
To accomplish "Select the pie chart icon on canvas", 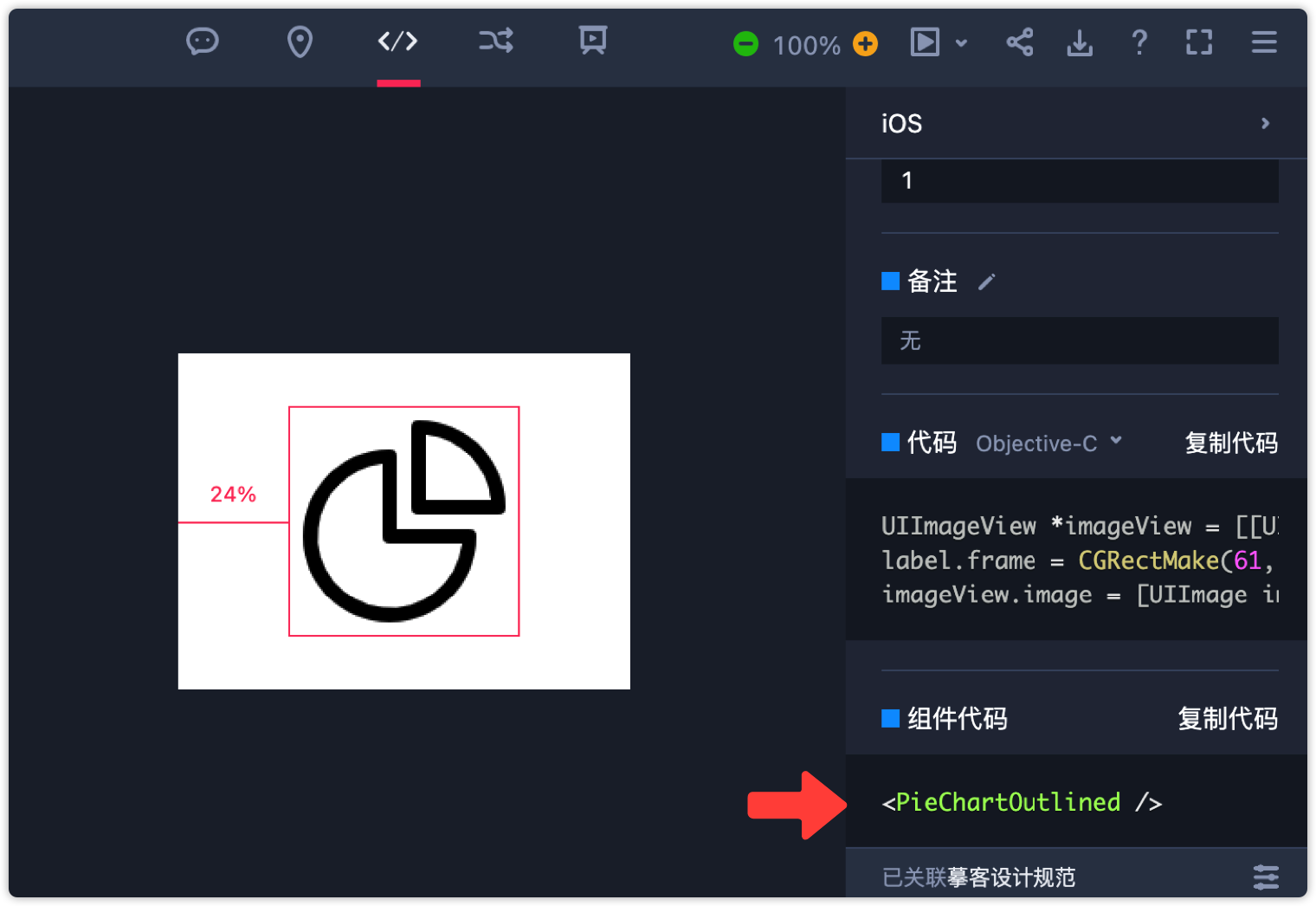I will pyautogui.click(x=403, y=521).
